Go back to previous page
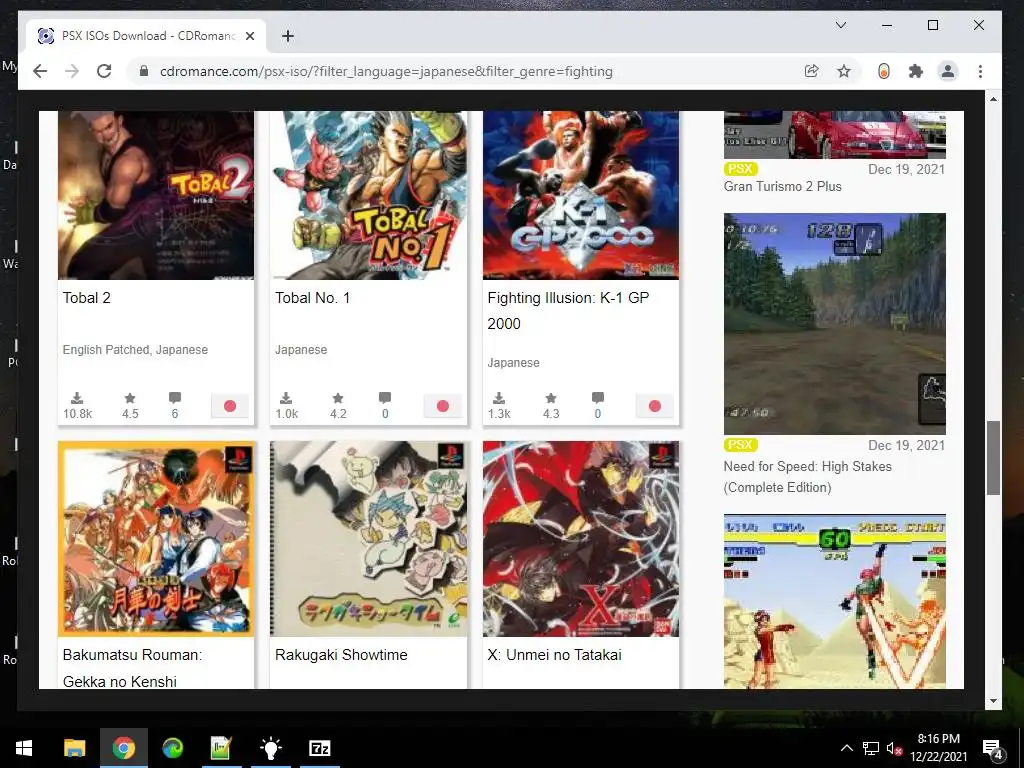 [40, 71]
